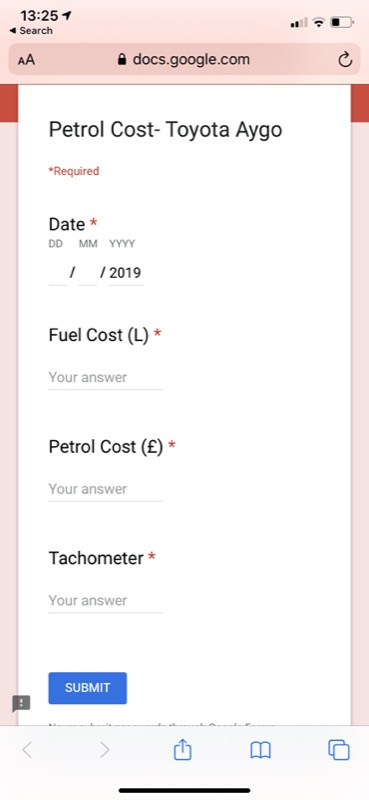
Task: Tap the browser forward arrow
Action: (105, 750)
